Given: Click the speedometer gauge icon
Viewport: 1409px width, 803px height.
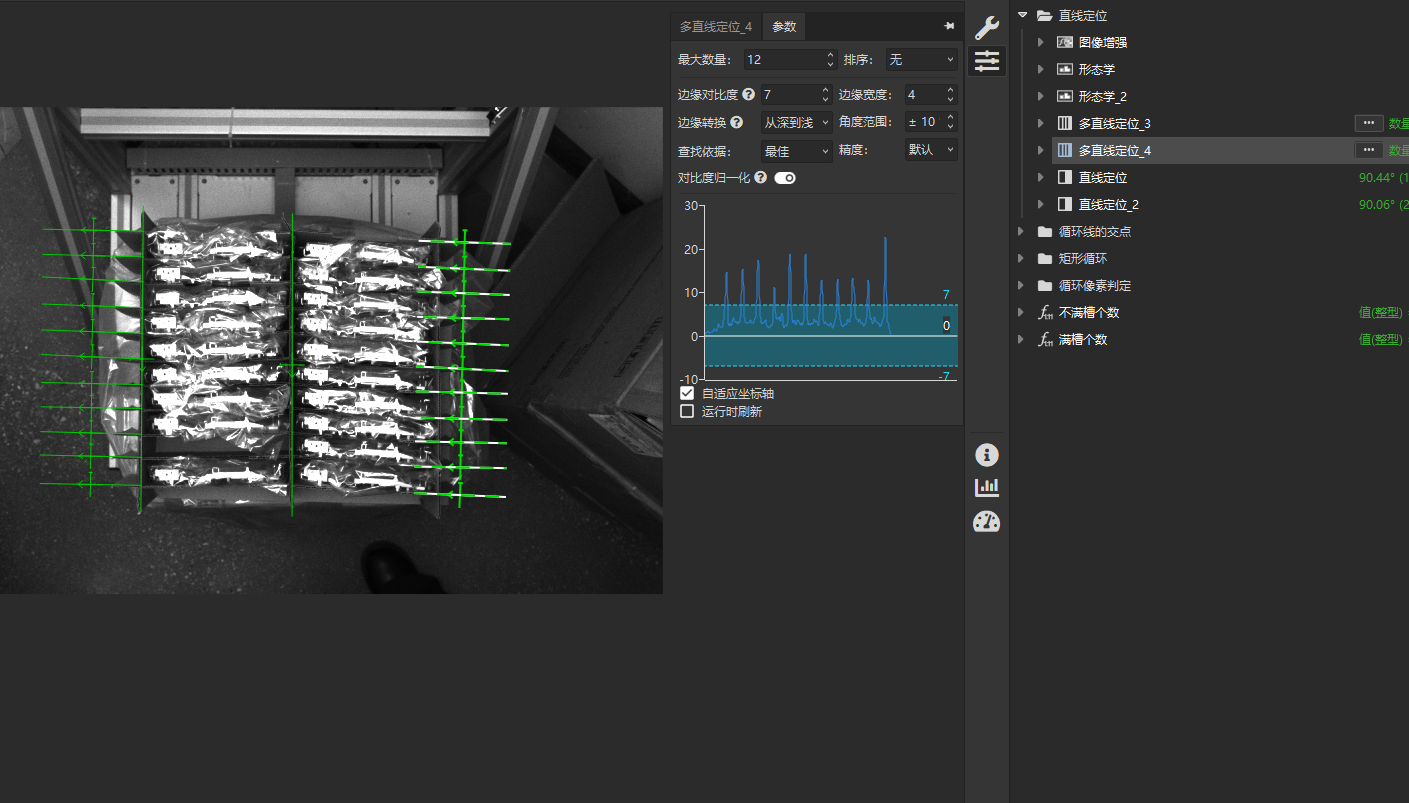Looking at the screenshot, I should point(986,521).
